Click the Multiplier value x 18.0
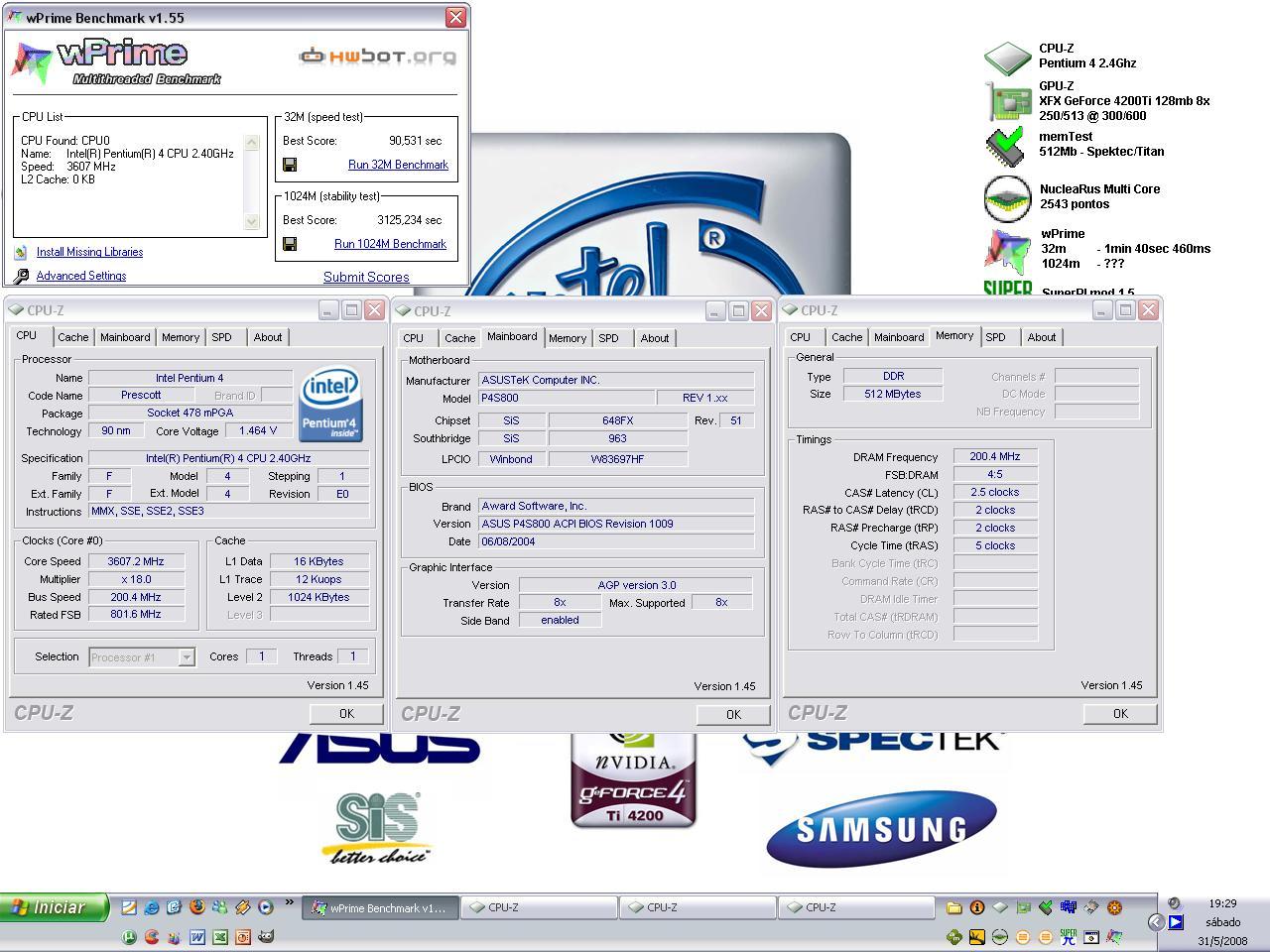 coord(135,579)
